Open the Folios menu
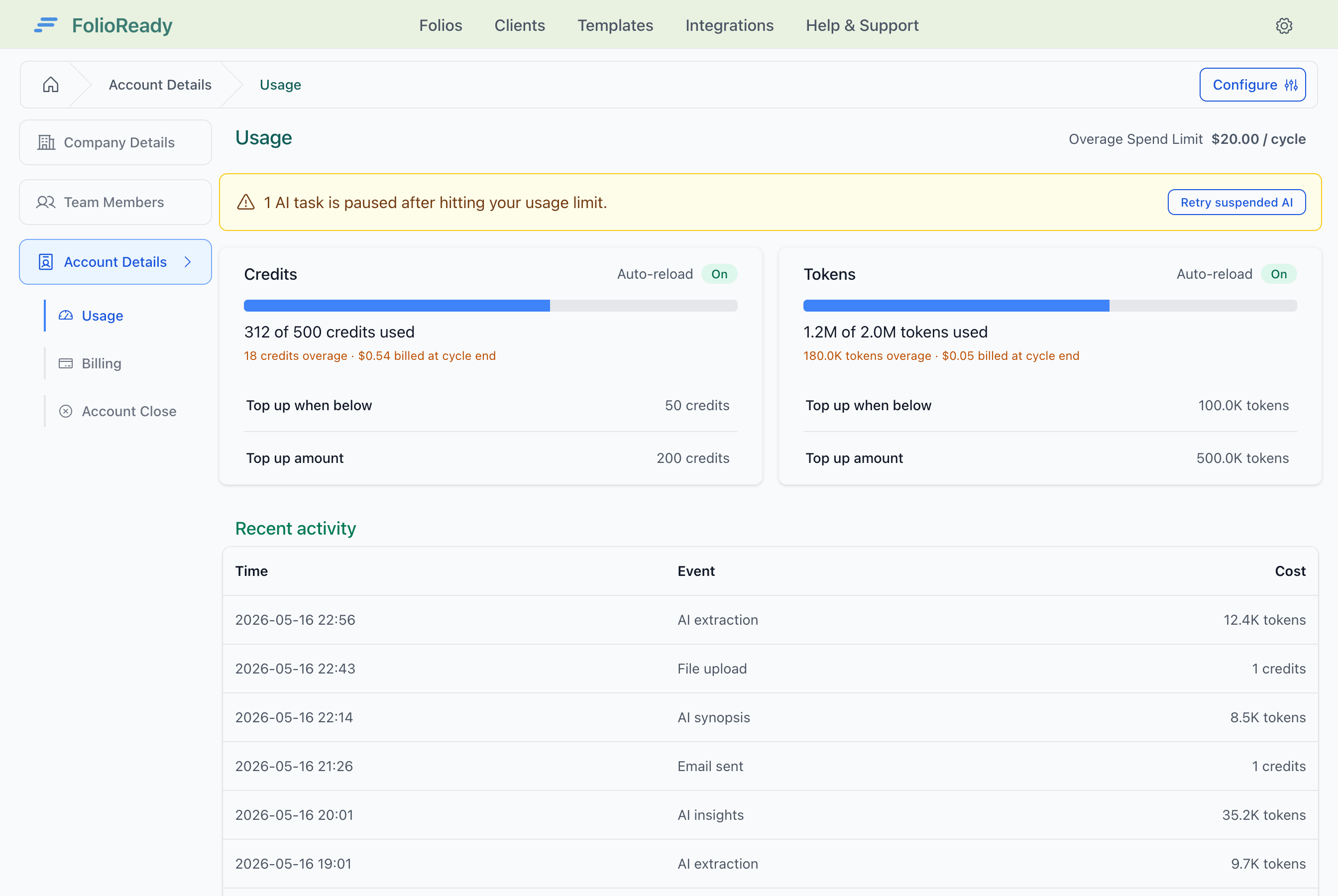The image size is (1338, 896). (441, 26)
